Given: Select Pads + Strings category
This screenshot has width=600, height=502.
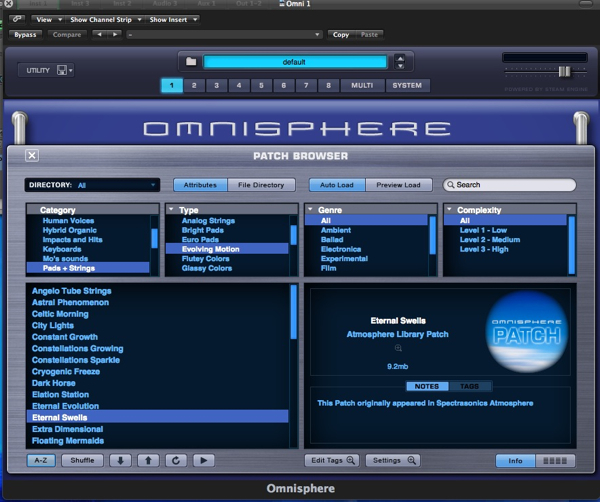Looking at the screenshot, I should [88, 268].
